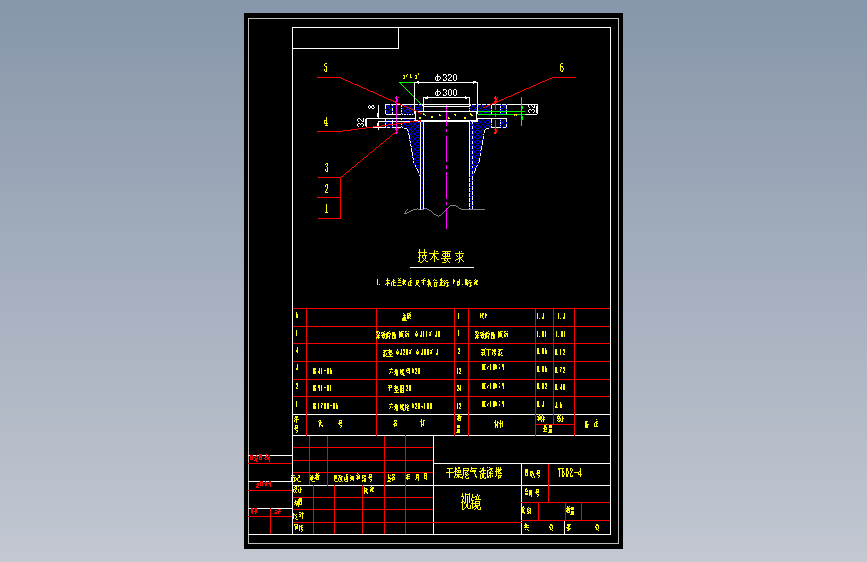Click part balloon number 3
This screenshot has width=867, height=562.
[326, 168]
